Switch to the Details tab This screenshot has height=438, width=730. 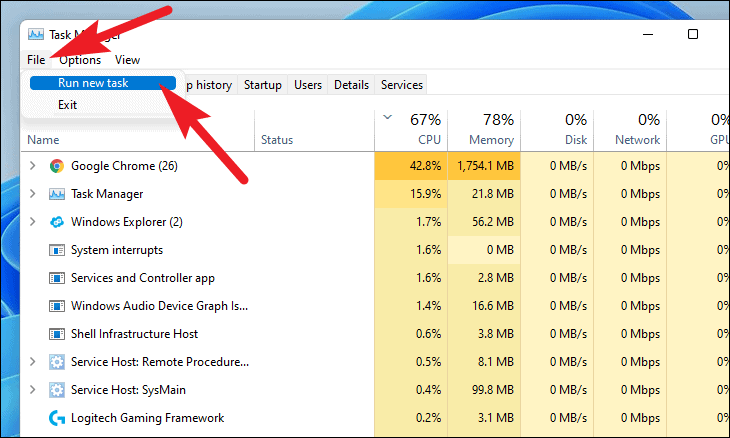click(x=351, y=85)
